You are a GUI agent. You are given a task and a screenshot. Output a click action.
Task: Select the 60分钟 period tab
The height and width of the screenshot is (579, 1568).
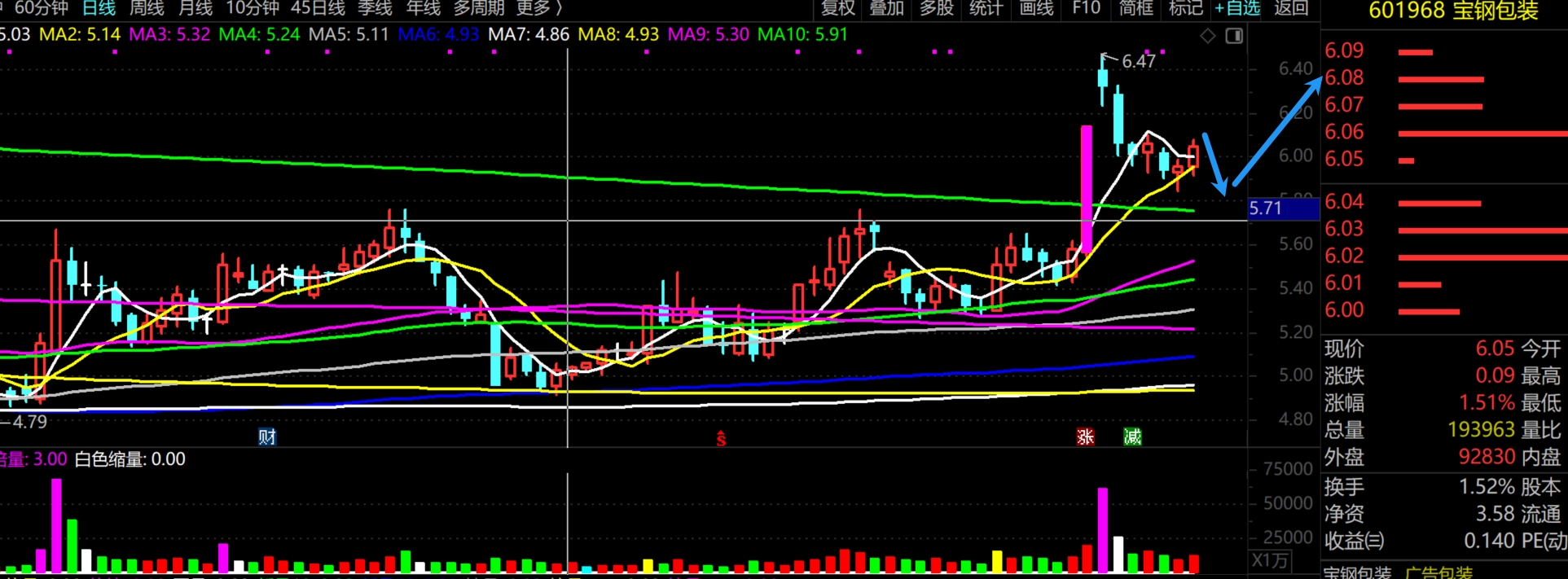pos(41,9)
